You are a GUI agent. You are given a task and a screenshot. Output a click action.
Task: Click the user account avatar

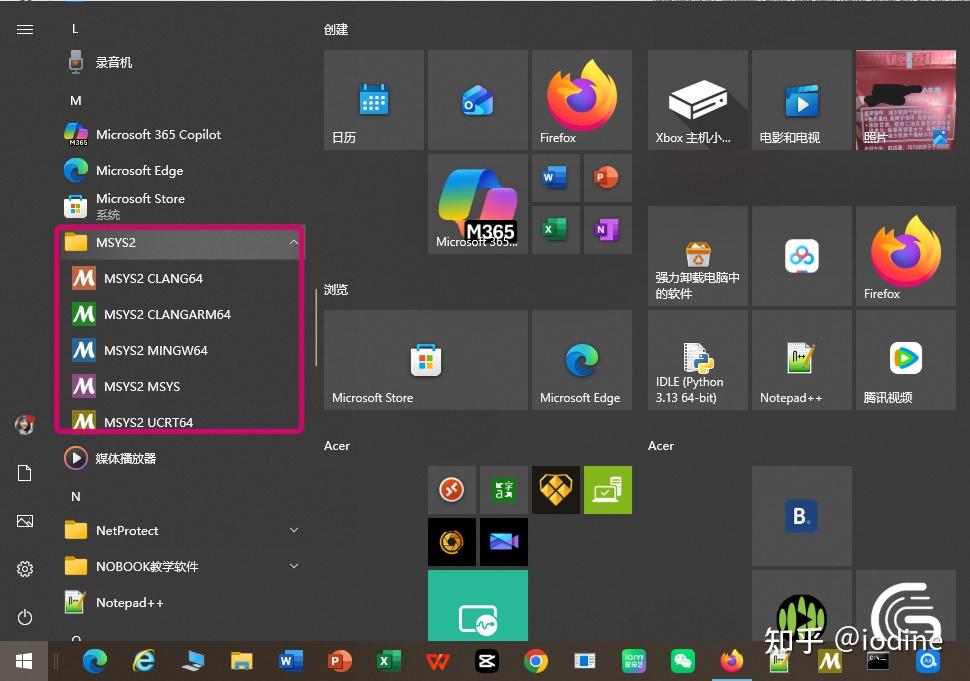click(x=24, y=424)
